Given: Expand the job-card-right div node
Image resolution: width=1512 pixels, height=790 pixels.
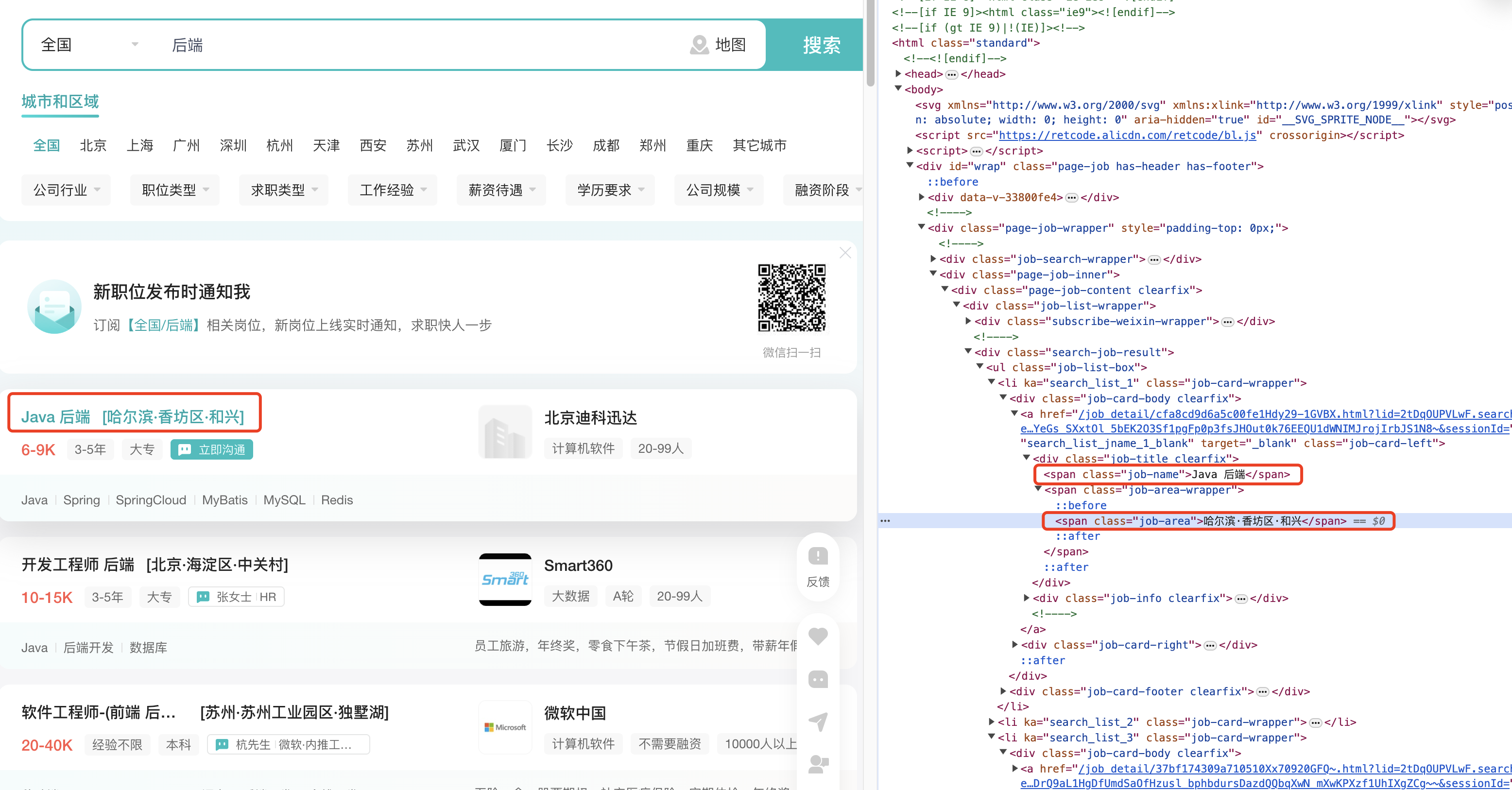Looking at the screenshot, I should click(x=1015, y=644).
